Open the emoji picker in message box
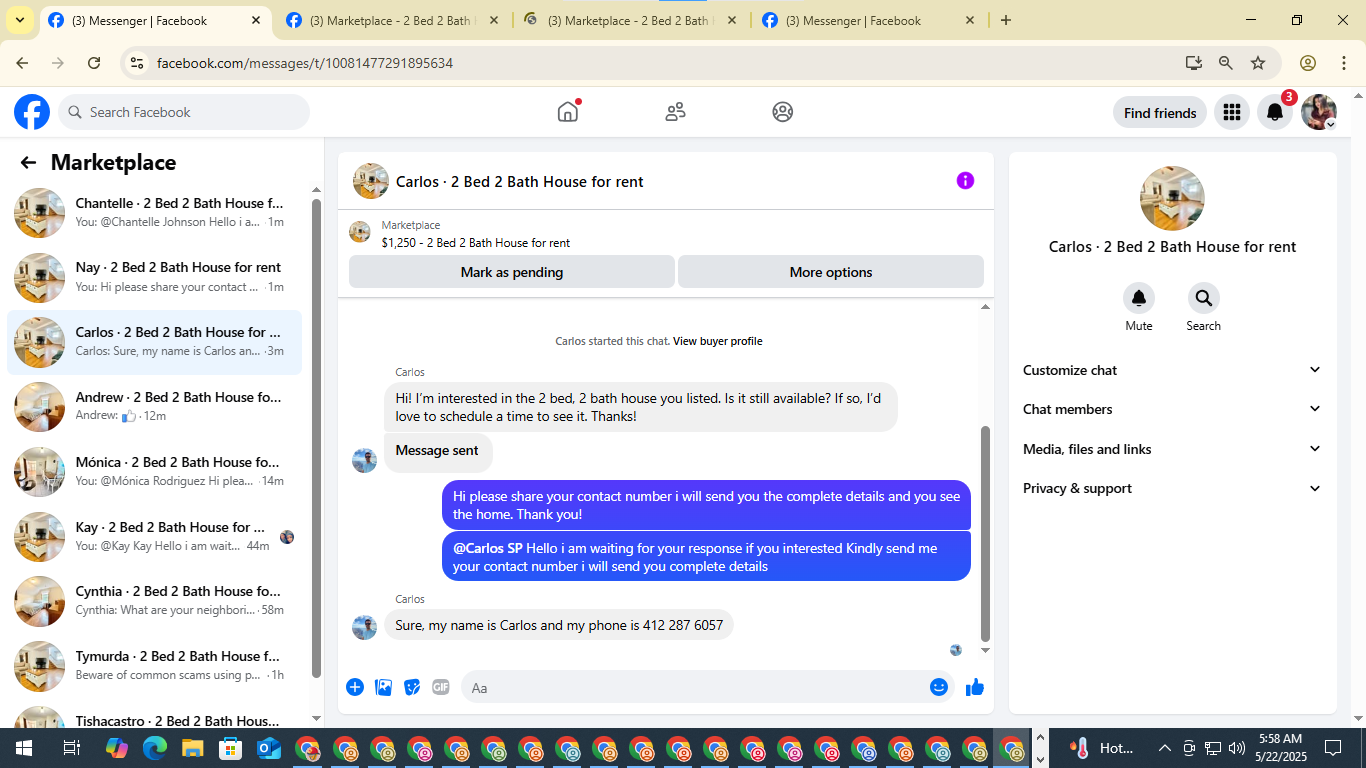 (939, 687)
